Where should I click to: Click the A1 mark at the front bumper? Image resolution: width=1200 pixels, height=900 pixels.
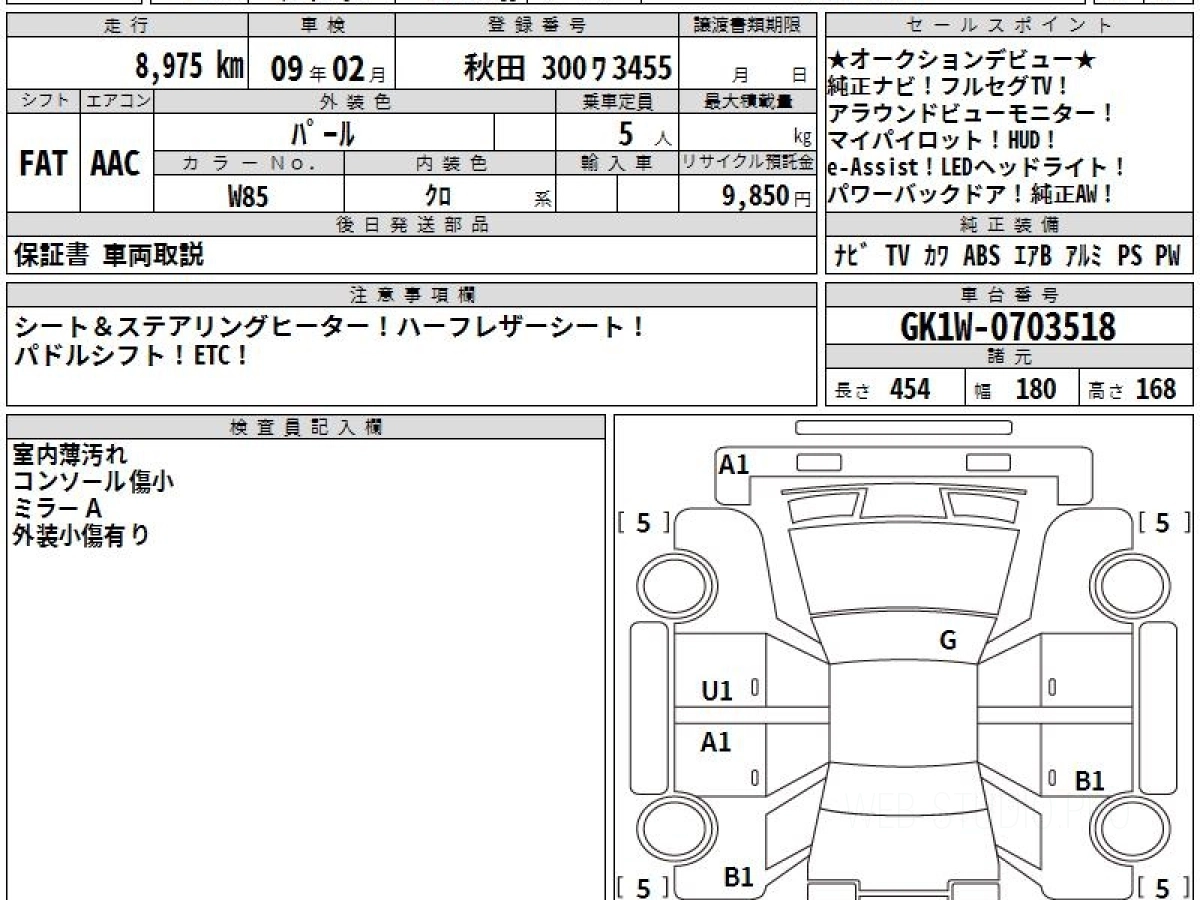734,464
